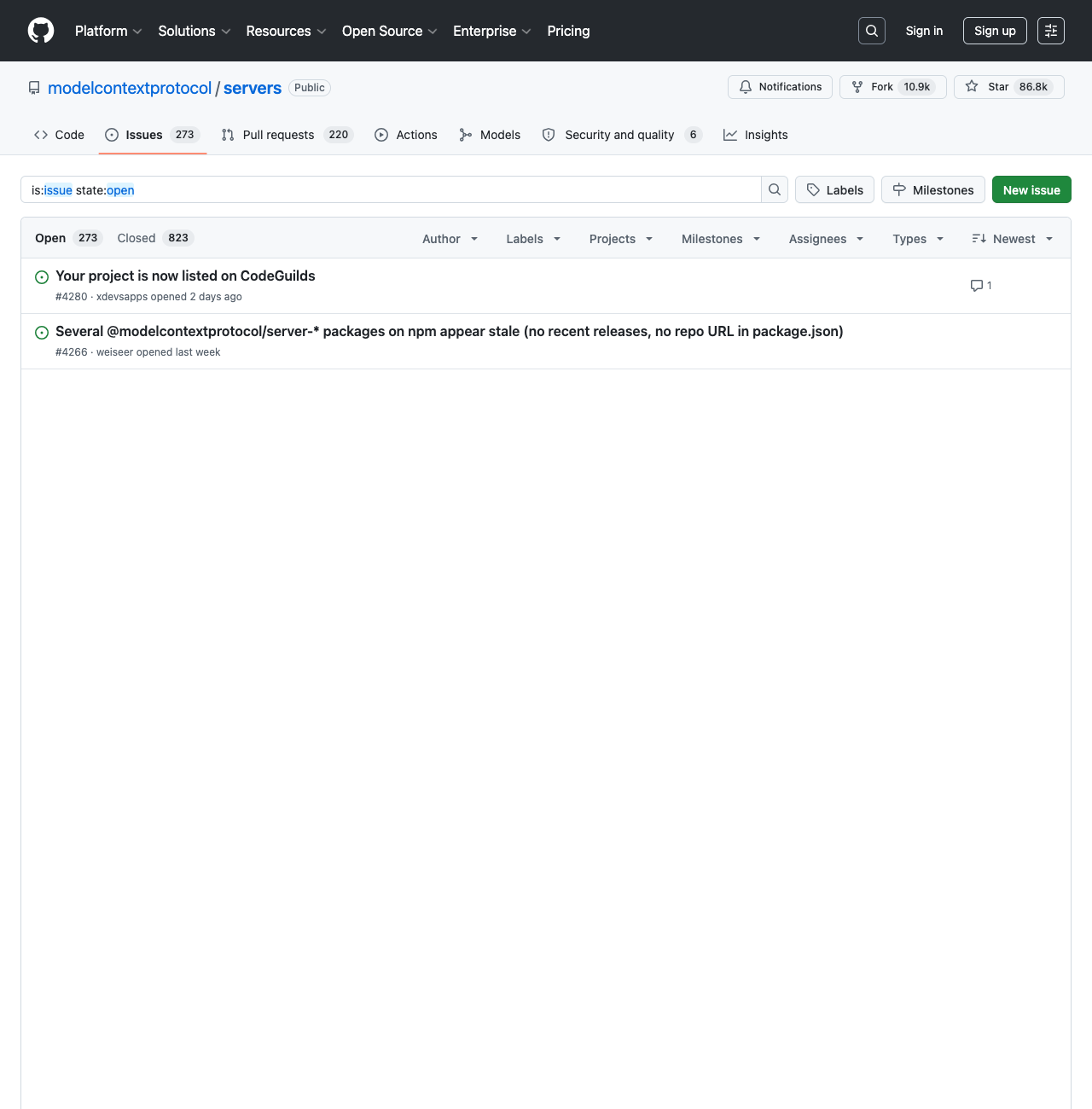
Task: Switch to the Code tab
Action: [59, 135]
